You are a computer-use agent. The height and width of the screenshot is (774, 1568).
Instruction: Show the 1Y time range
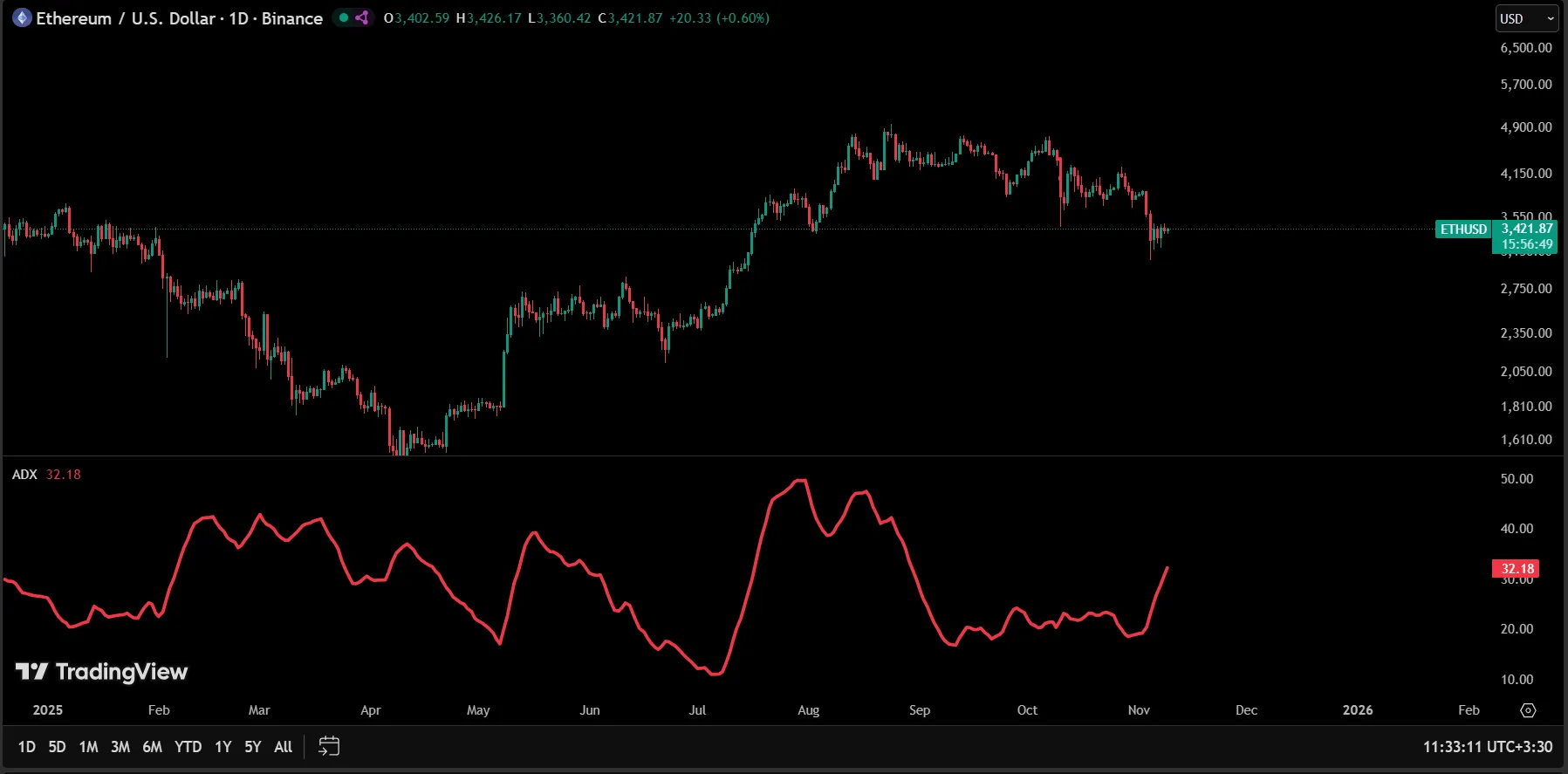(223, 747)
